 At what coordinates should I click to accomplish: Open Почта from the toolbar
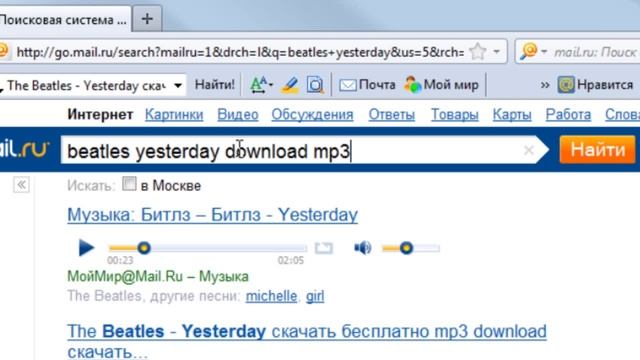(367, 85)
